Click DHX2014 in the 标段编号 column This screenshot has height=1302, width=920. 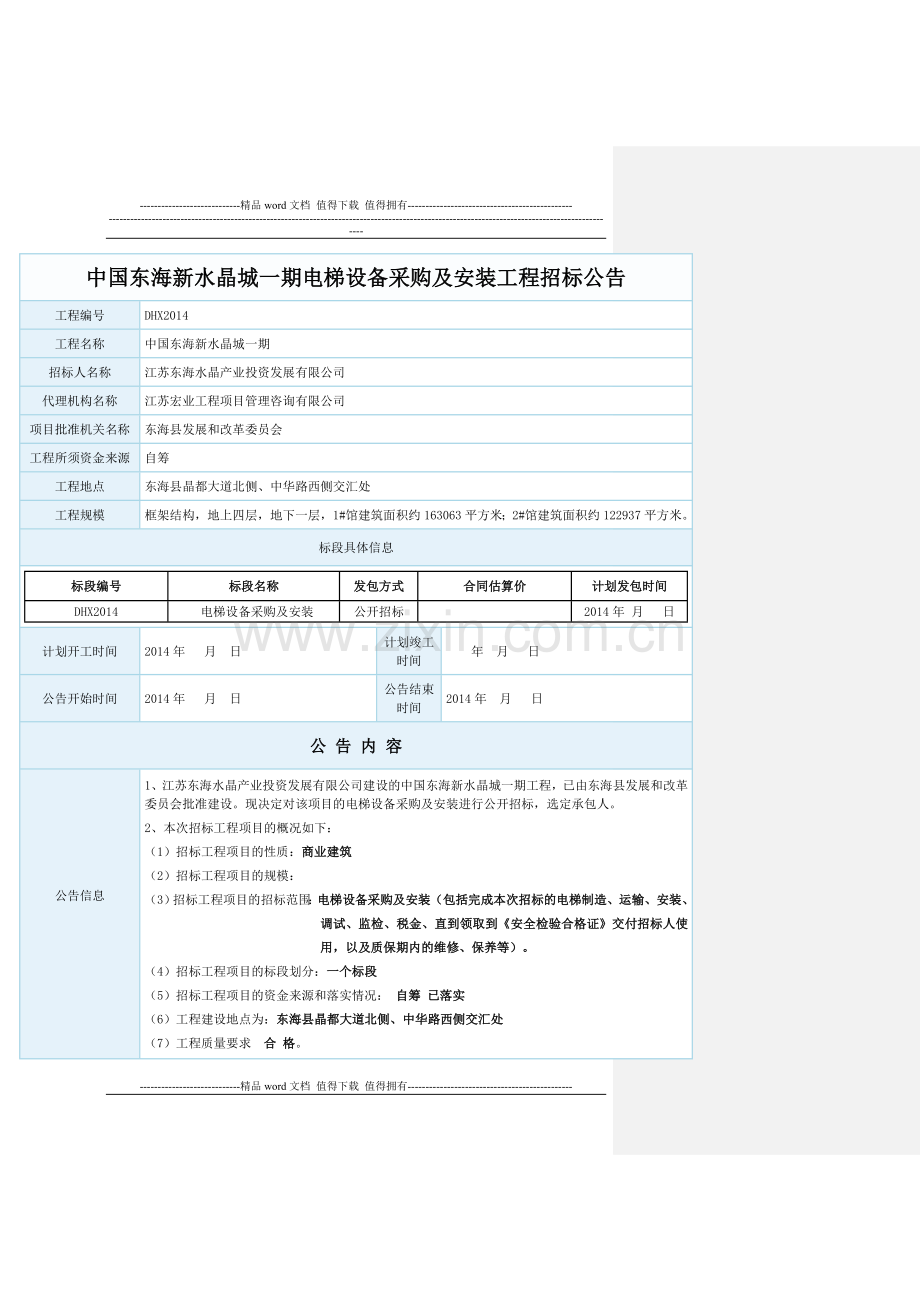(x=96, y=611)
